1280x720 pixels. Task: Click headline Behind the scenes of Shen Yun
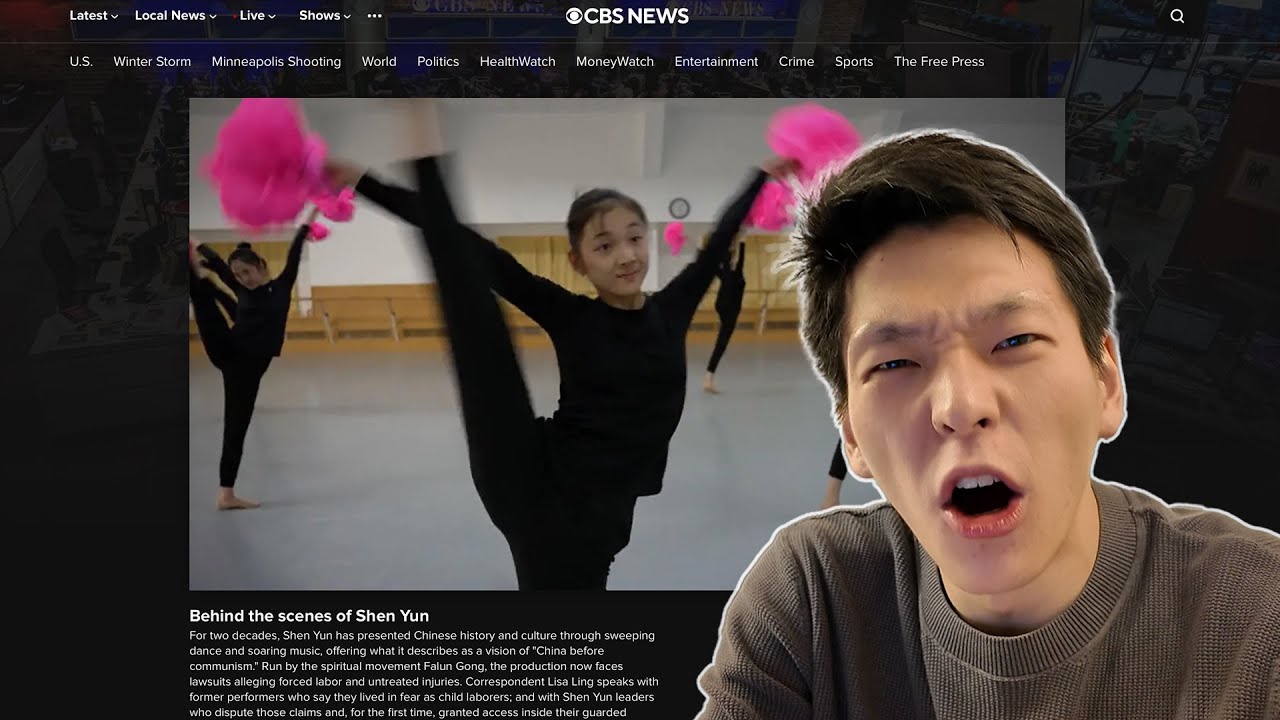coord(309,616)
